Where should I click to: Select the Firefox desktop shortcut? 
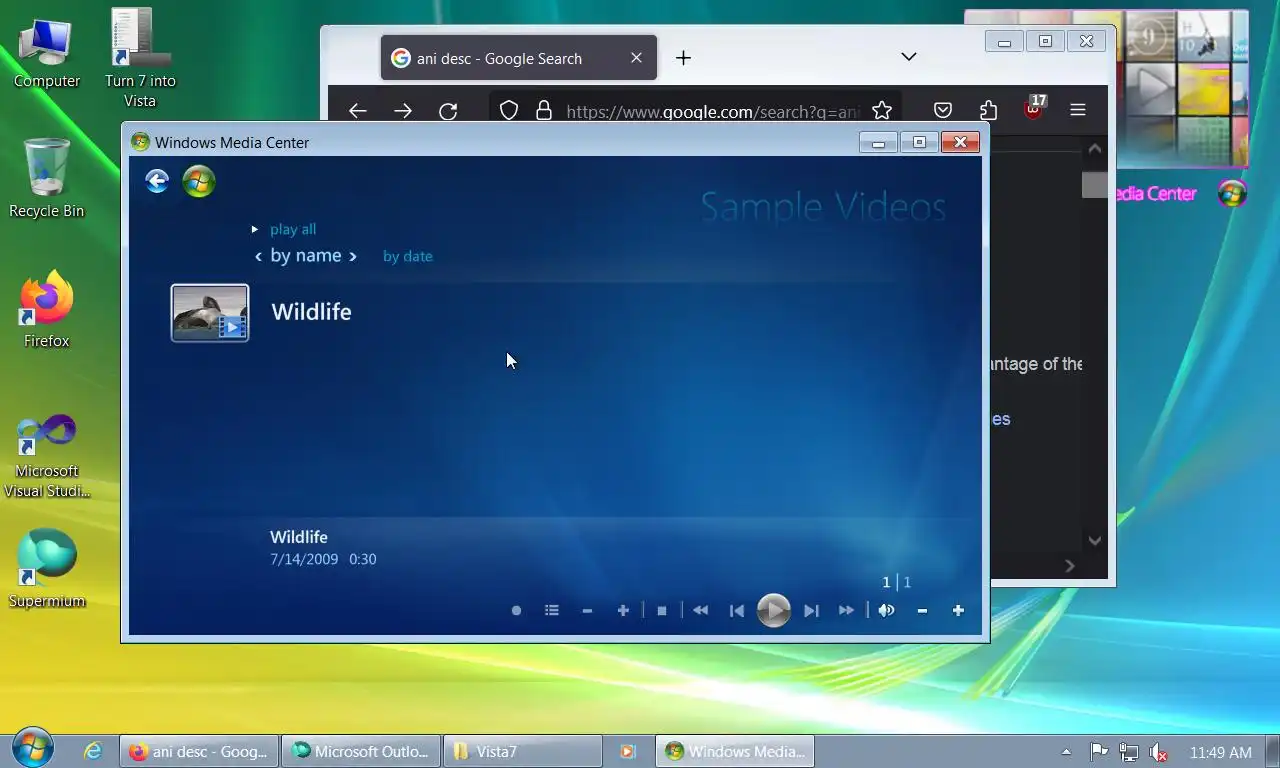(x=47, y=310)
